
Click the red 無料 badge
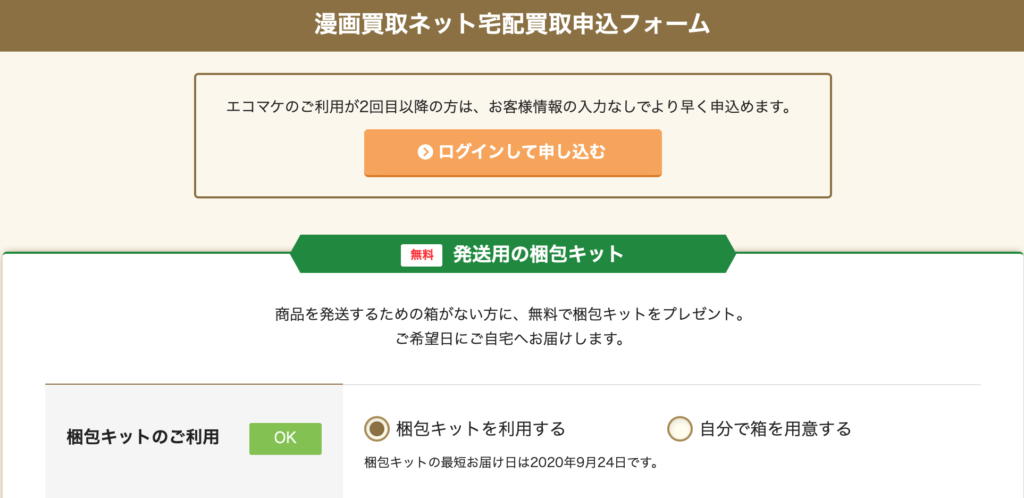tap(422, 255)
